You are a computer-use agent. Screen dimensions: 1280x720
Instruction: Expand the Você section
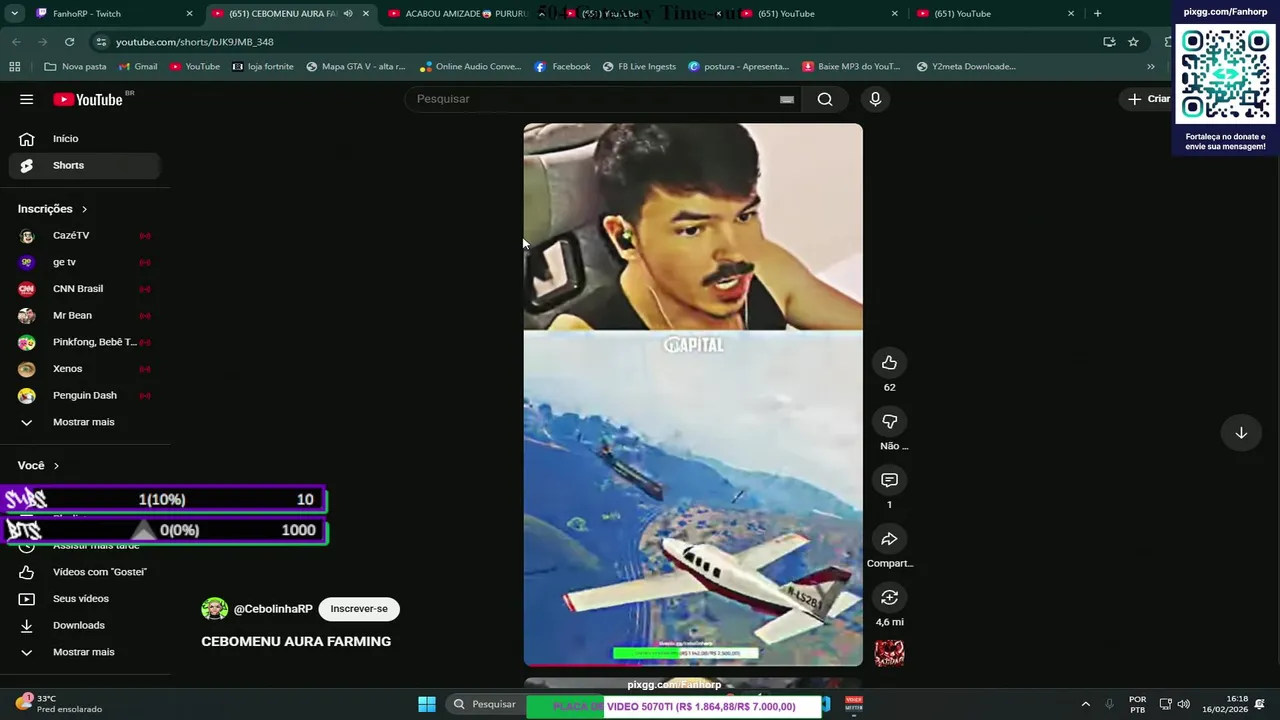click(38, 466)
